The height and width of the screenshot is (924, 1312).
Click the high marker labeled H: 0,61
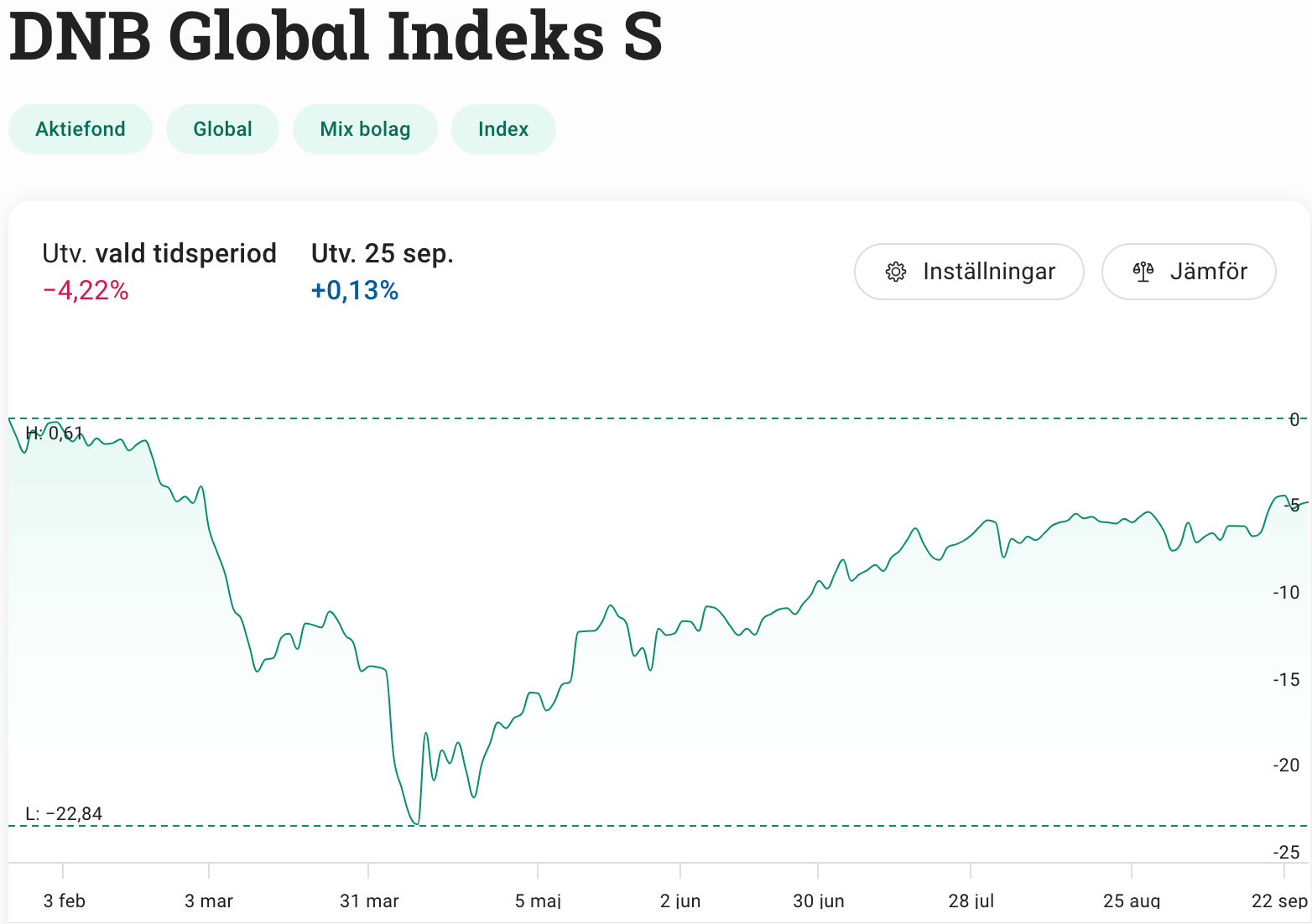pos(55,431)
